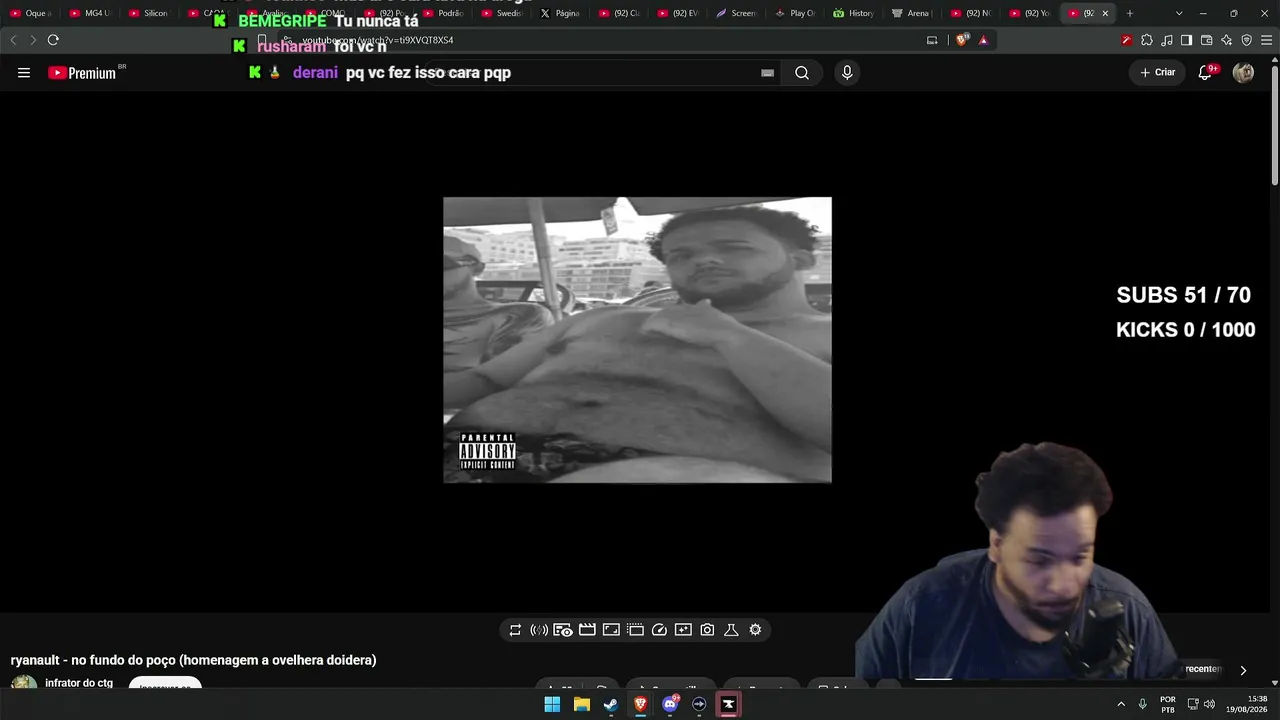Open the system volume speaker control
This screenshot has height=720, width=1280.
click(x=1210, y=704)
